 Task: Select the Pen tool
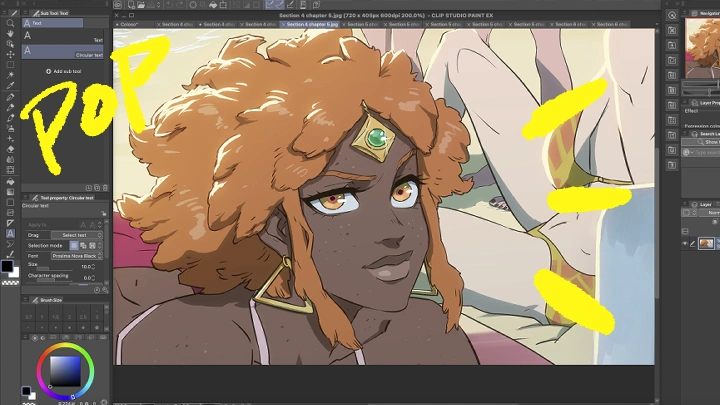pyautogui.click(x=10, y=97)
